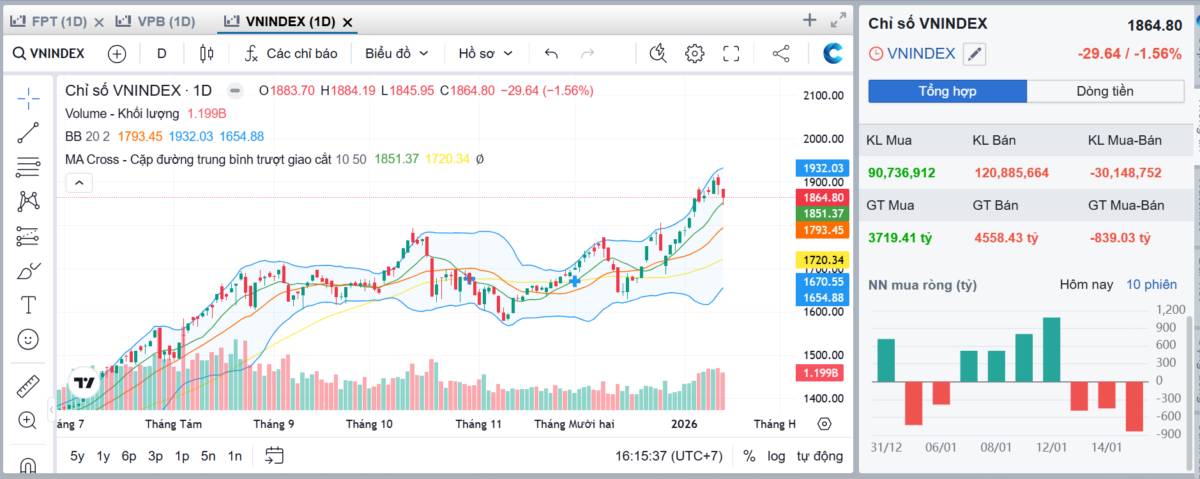This screenshot has width=1200, height=479.
Task: Open the go to date calendar
Action: click(274, 455)
